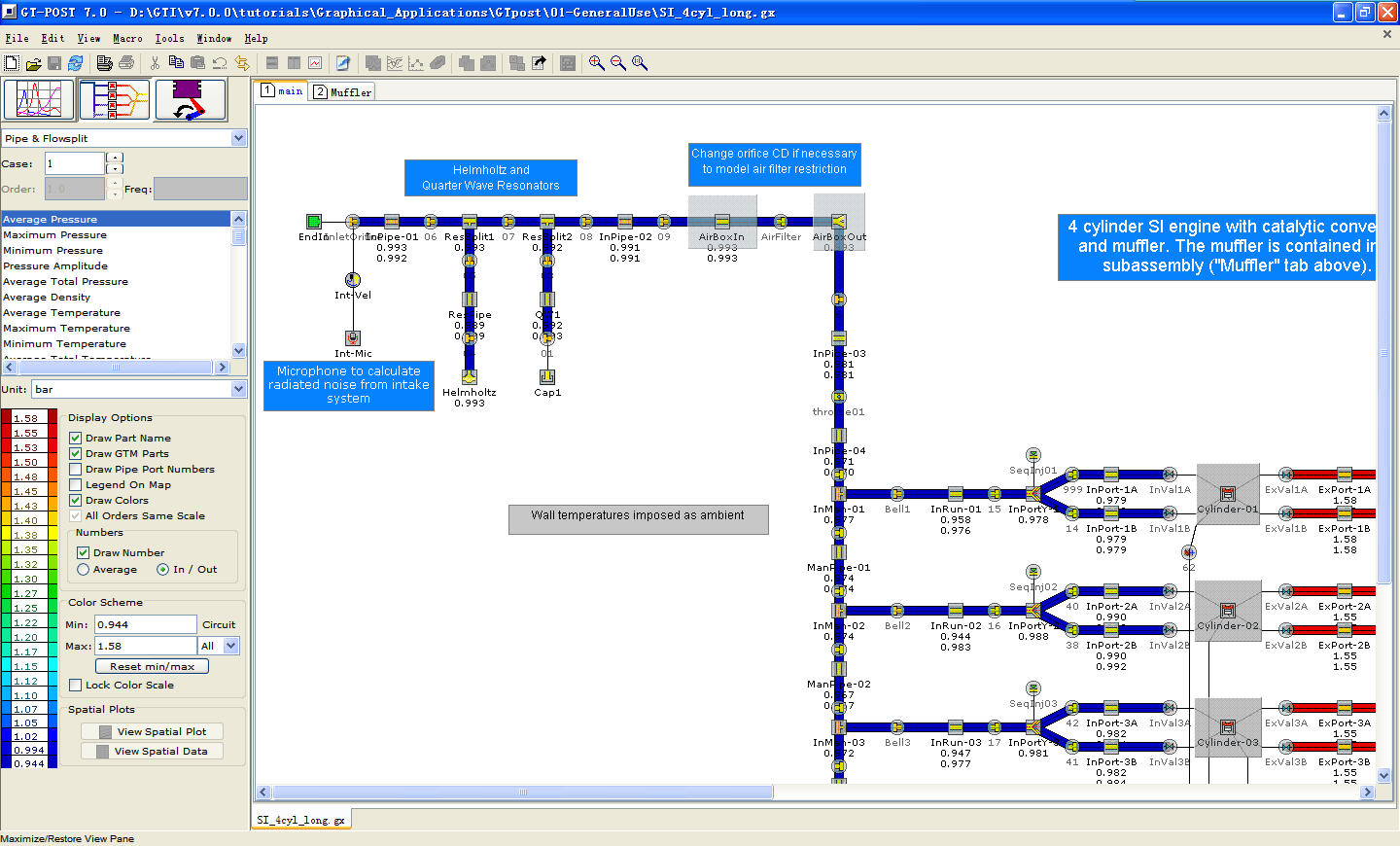This screenshot has width=1400, height=846.
Task: Click the Int-Mic microphone part icon
Action: pos(353,337)
